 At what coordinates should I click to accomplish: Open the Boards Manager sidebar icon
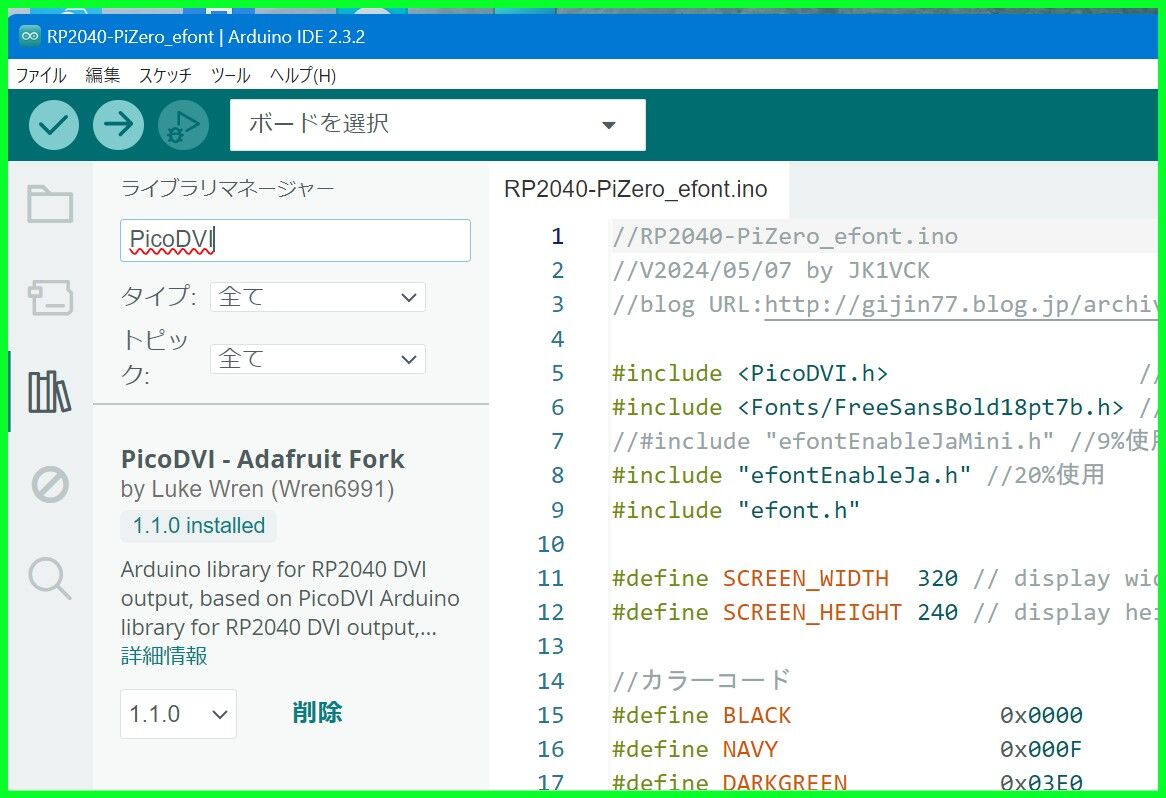50,297
